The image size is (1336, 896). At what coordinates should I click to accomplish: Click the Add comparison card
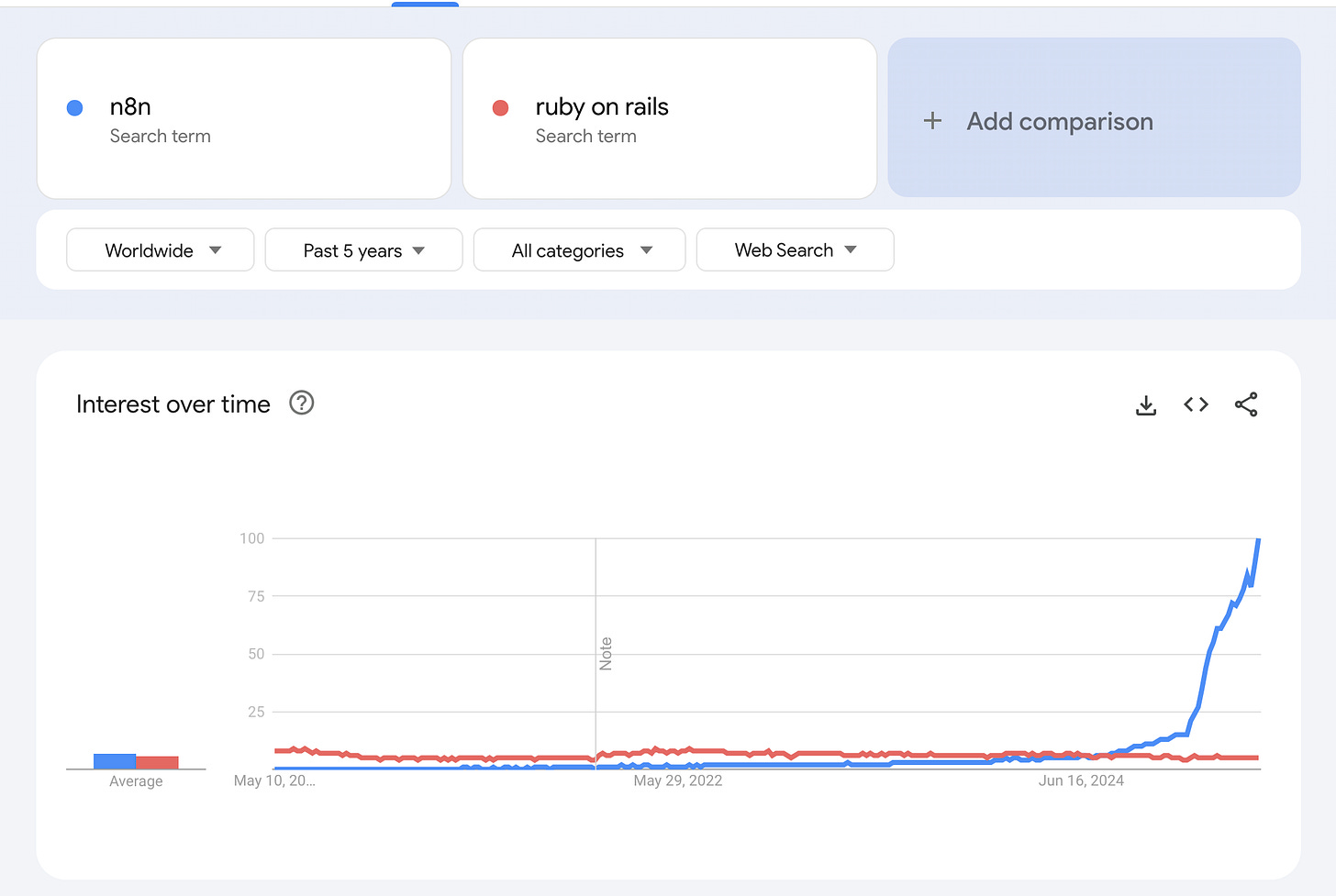click(x=1094, y=117)
